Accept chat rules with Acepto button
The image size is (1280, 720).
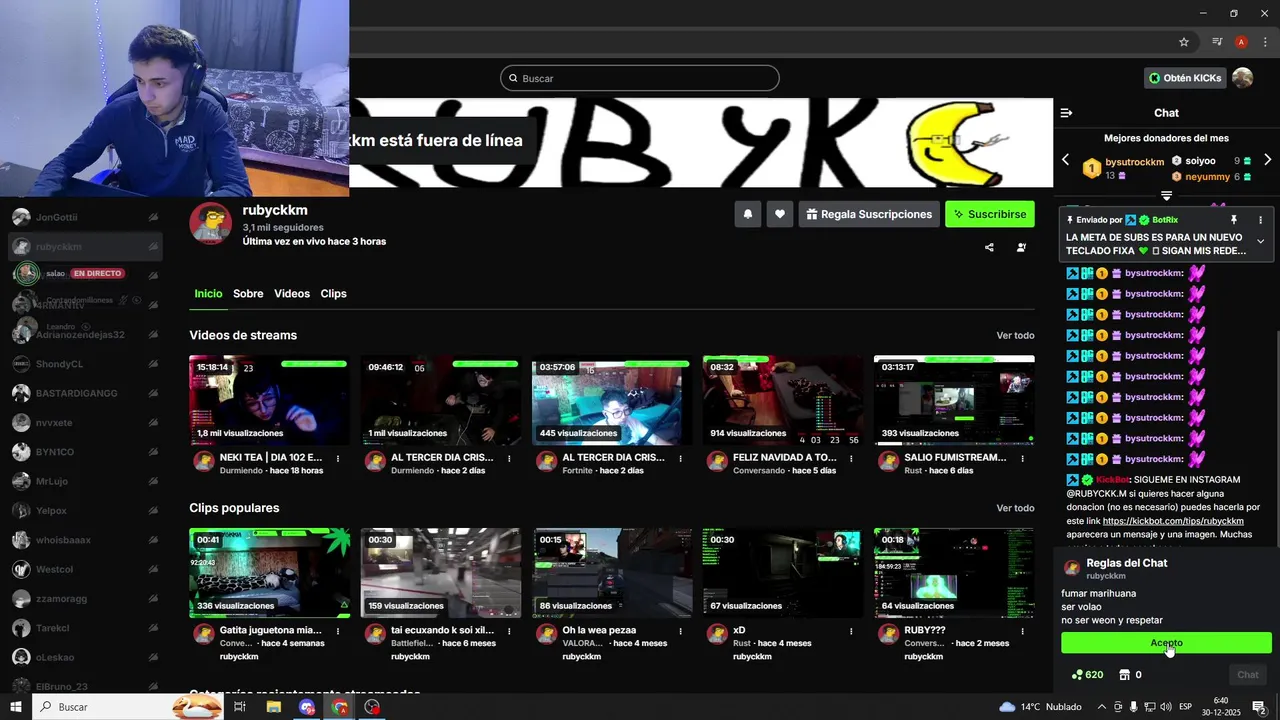click(x=1166, y=643)
